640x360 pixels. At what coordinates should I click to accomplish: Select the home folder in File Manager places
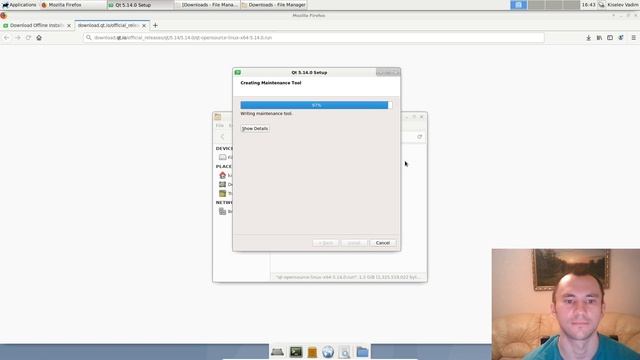coord(225,175)
